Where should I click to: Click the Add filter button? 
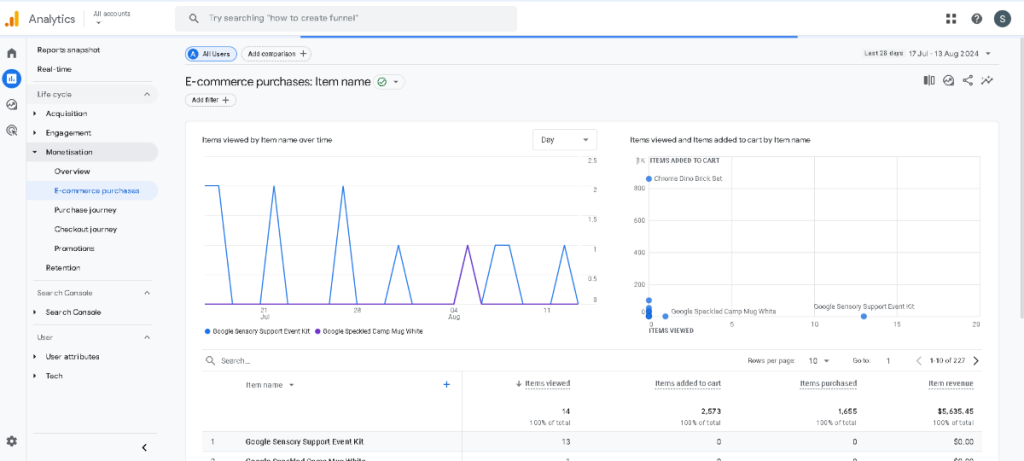pos(210,100)
